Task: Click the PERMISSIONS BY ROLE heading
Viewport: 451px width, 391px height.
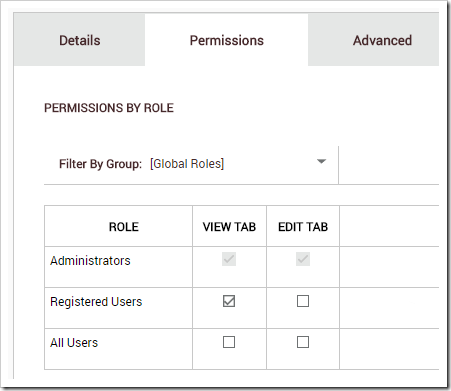Action: click(x=109, y=108)
